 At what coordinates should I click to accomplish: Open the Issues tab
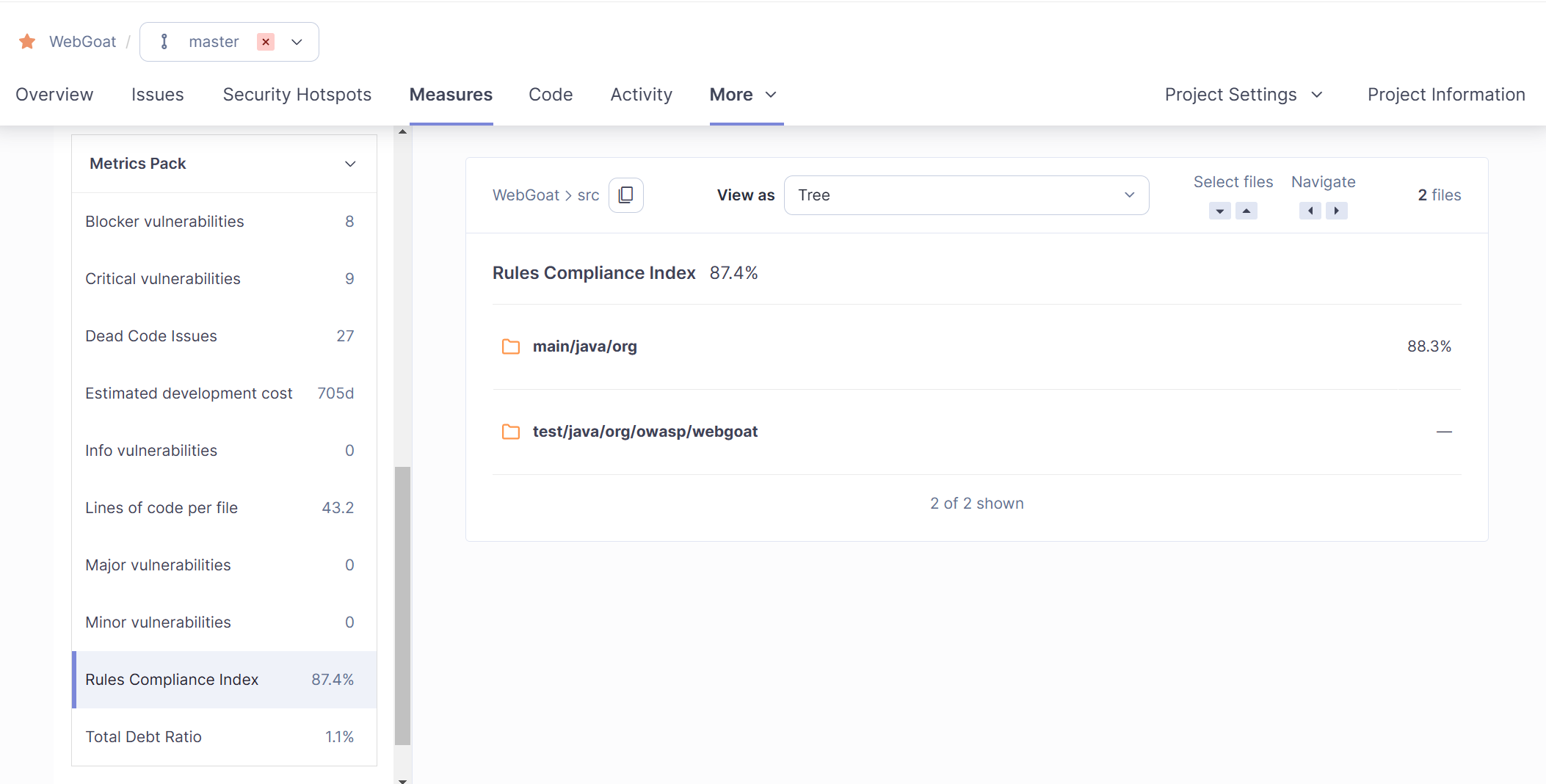157,95
